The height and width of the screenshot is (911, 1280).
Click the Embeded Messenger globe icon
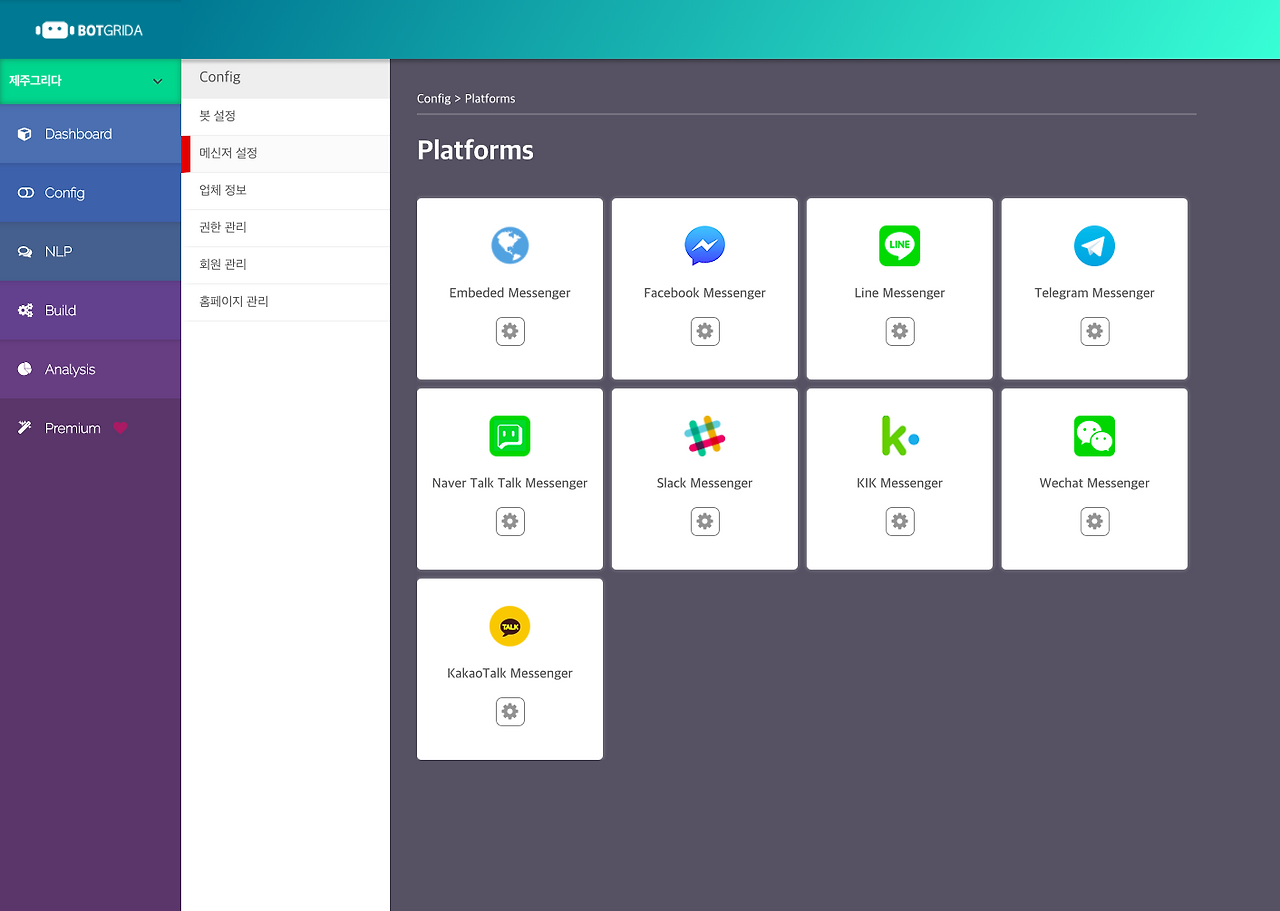point(510,245)
